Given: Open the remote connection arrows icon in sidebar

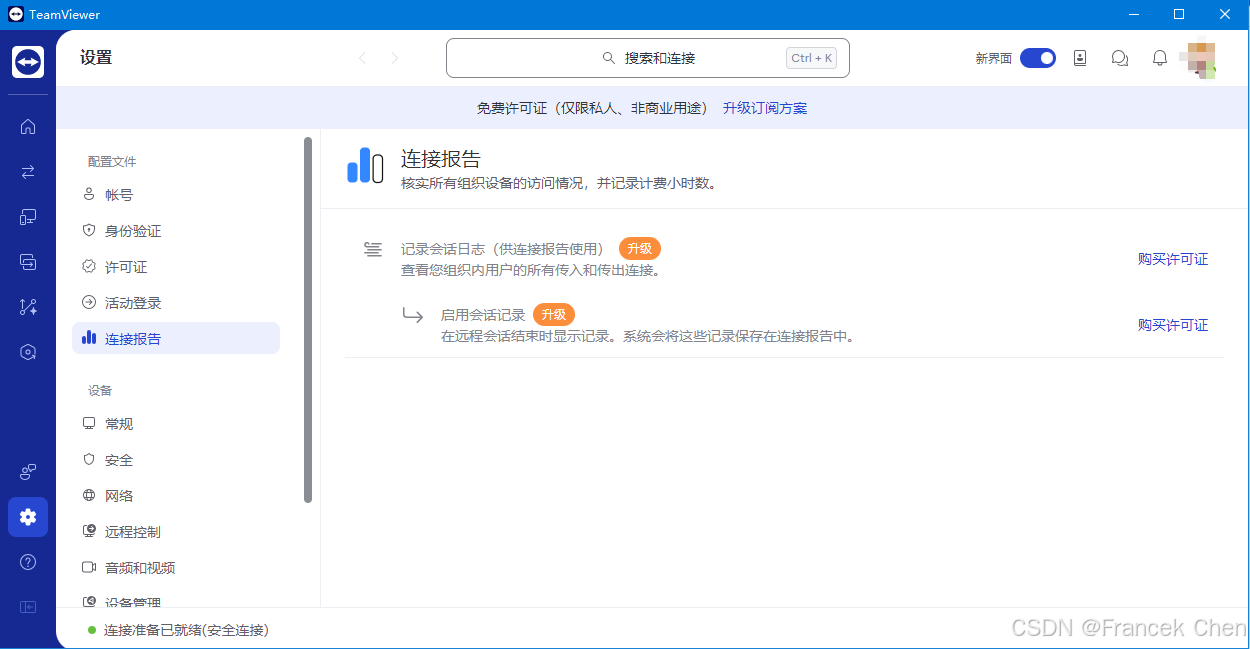Looking at the screenshot, I should coord(28,172).
